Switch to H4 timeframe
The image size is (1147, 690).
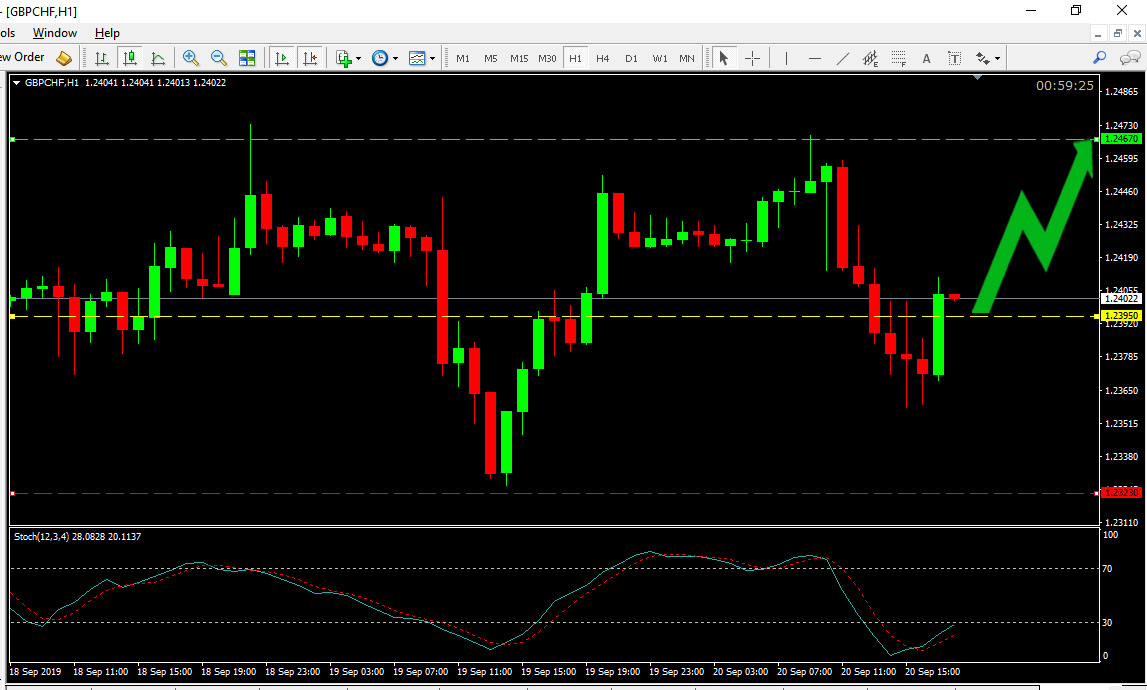(x=602, y=58)
